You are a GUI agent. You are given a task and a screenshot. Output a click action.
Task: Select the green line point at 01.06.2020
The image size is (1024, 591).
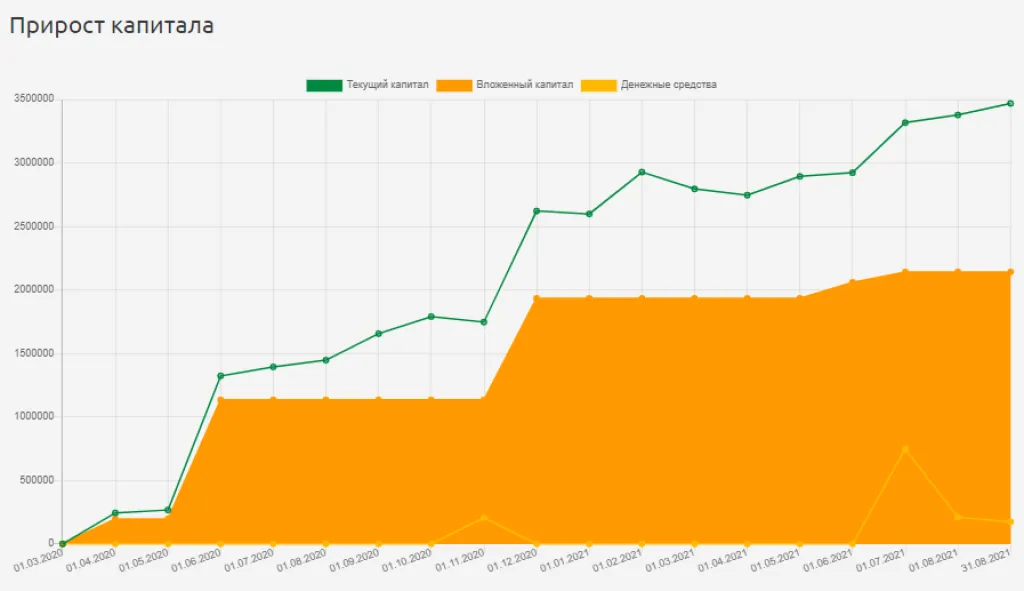tap(220, 376)
